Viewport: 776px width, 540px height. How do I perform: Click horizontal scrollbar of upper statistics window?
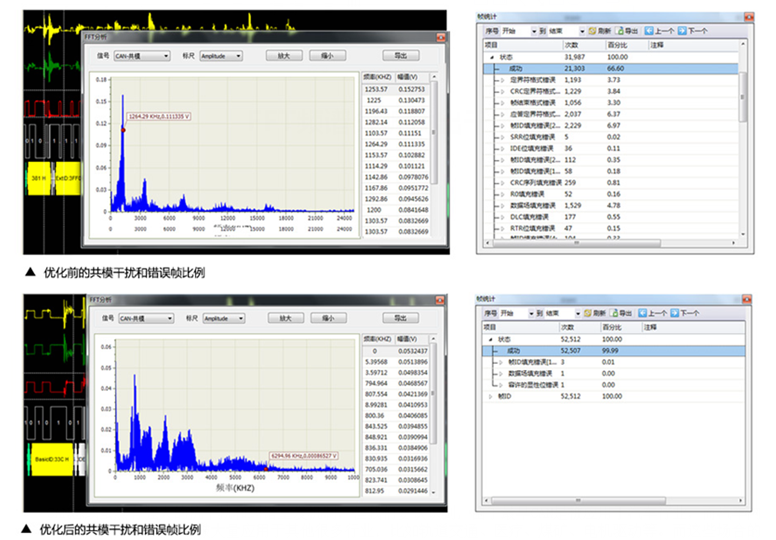577,243
